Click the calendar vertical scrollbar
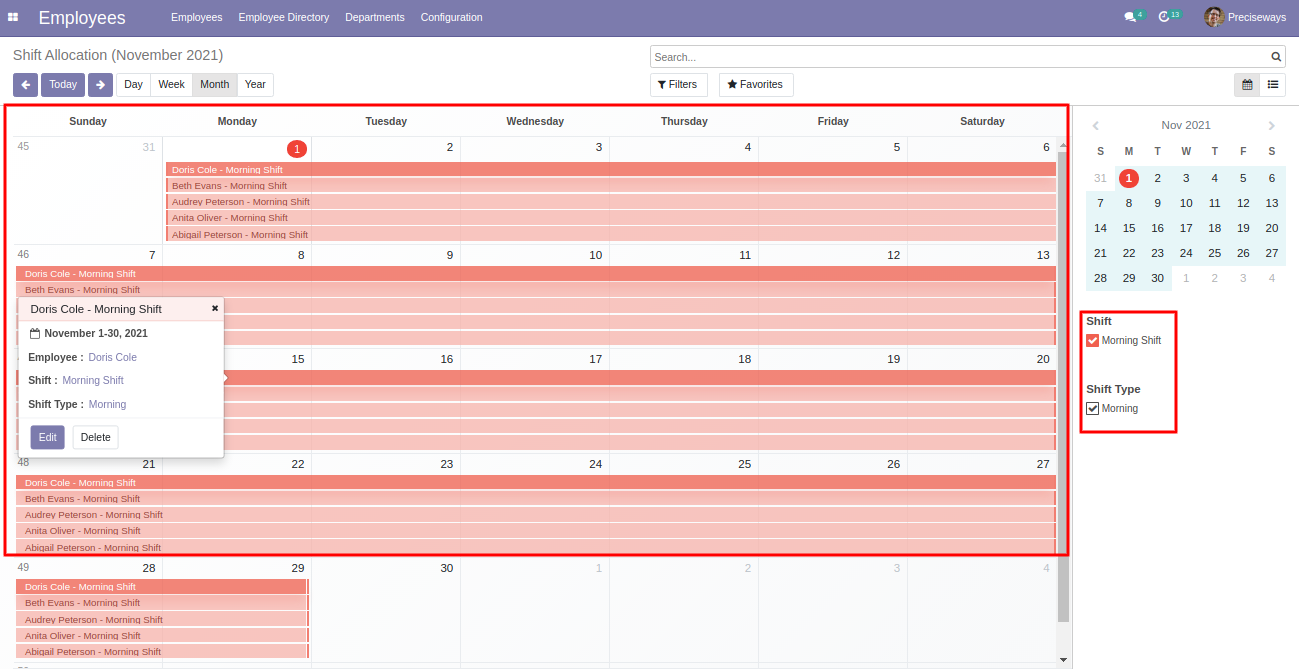This screenshot has width=1299, height=669. pos(1063,400)
